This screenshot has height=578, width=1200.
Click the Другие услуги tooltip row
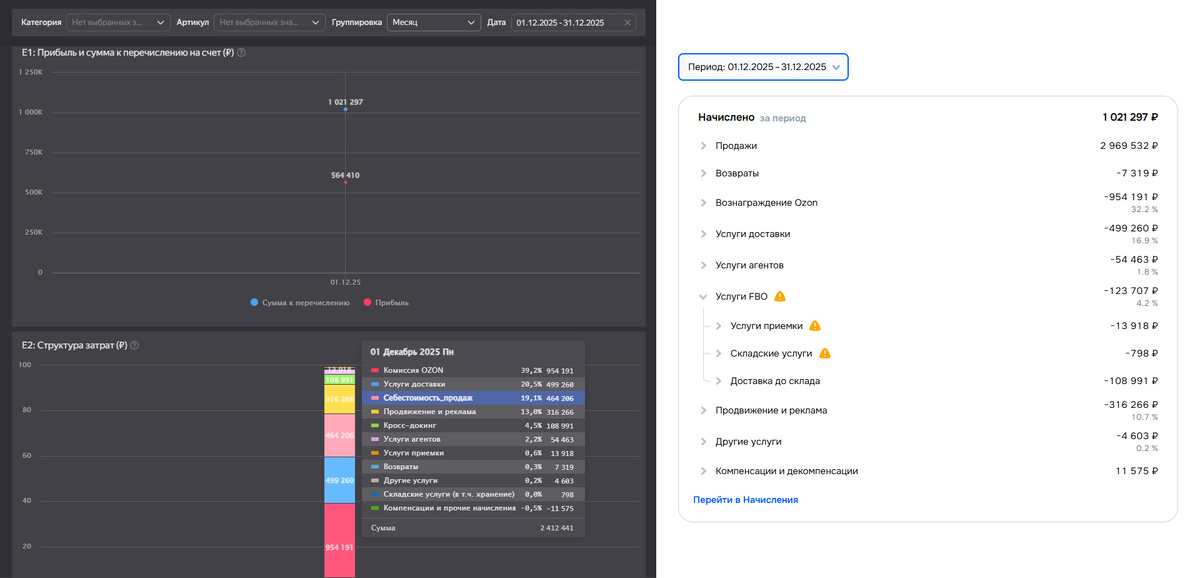click(474, 480)
